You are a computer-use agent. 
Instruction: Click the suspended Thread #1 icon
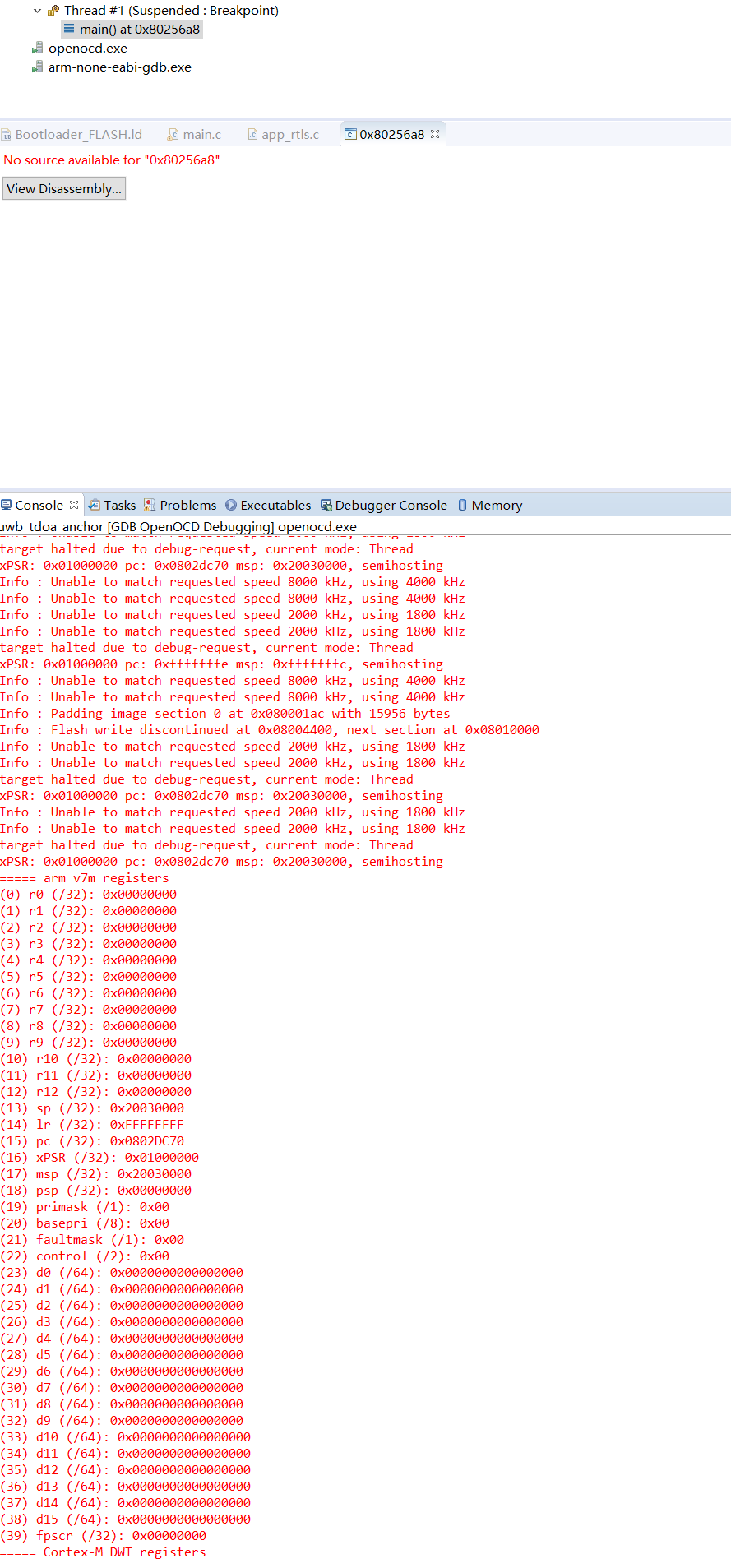click(x=53, y=11)
